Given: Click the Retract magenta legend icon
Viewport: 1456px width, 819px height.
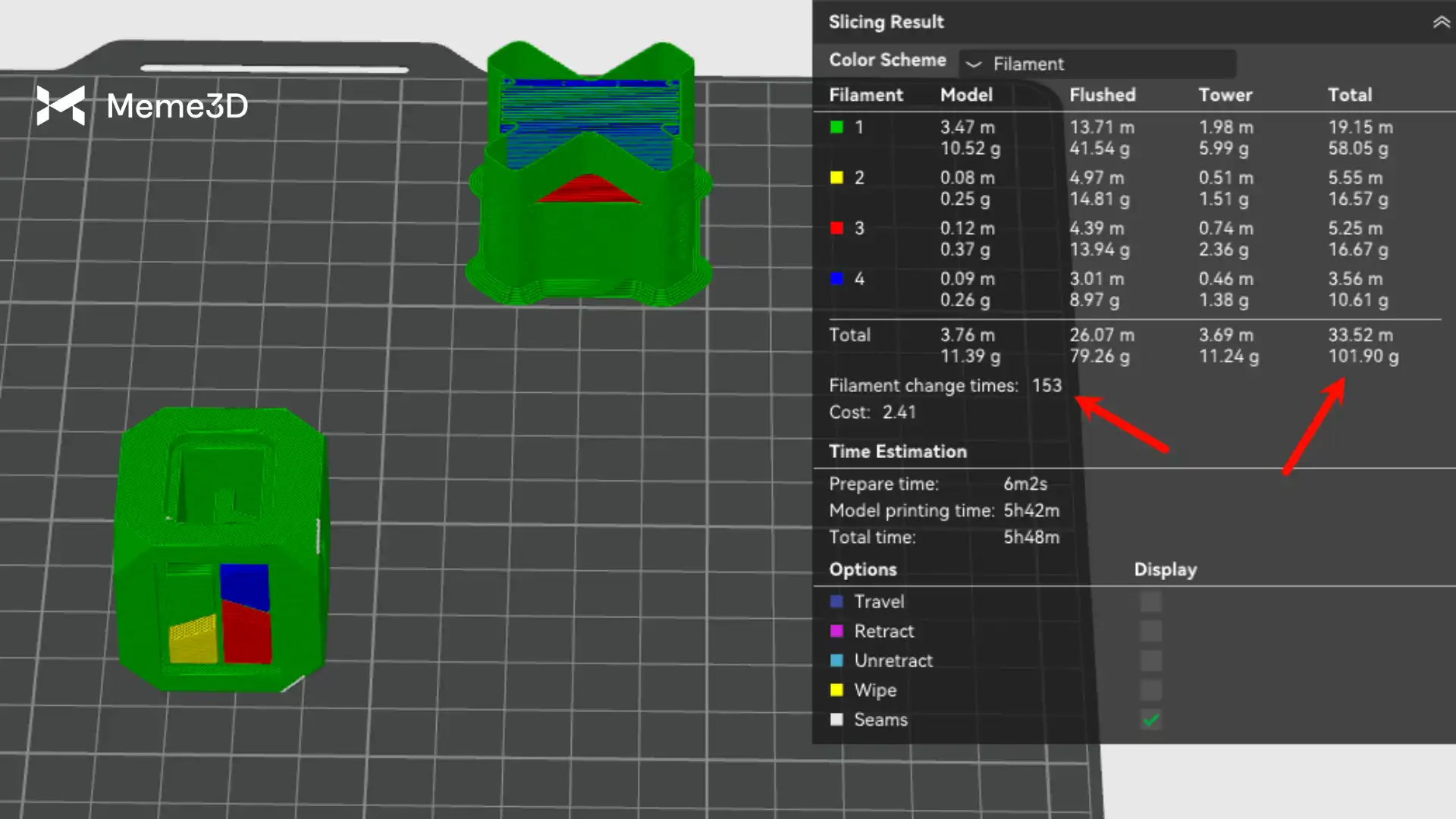Looking at the screenshot, I should 836,632.
